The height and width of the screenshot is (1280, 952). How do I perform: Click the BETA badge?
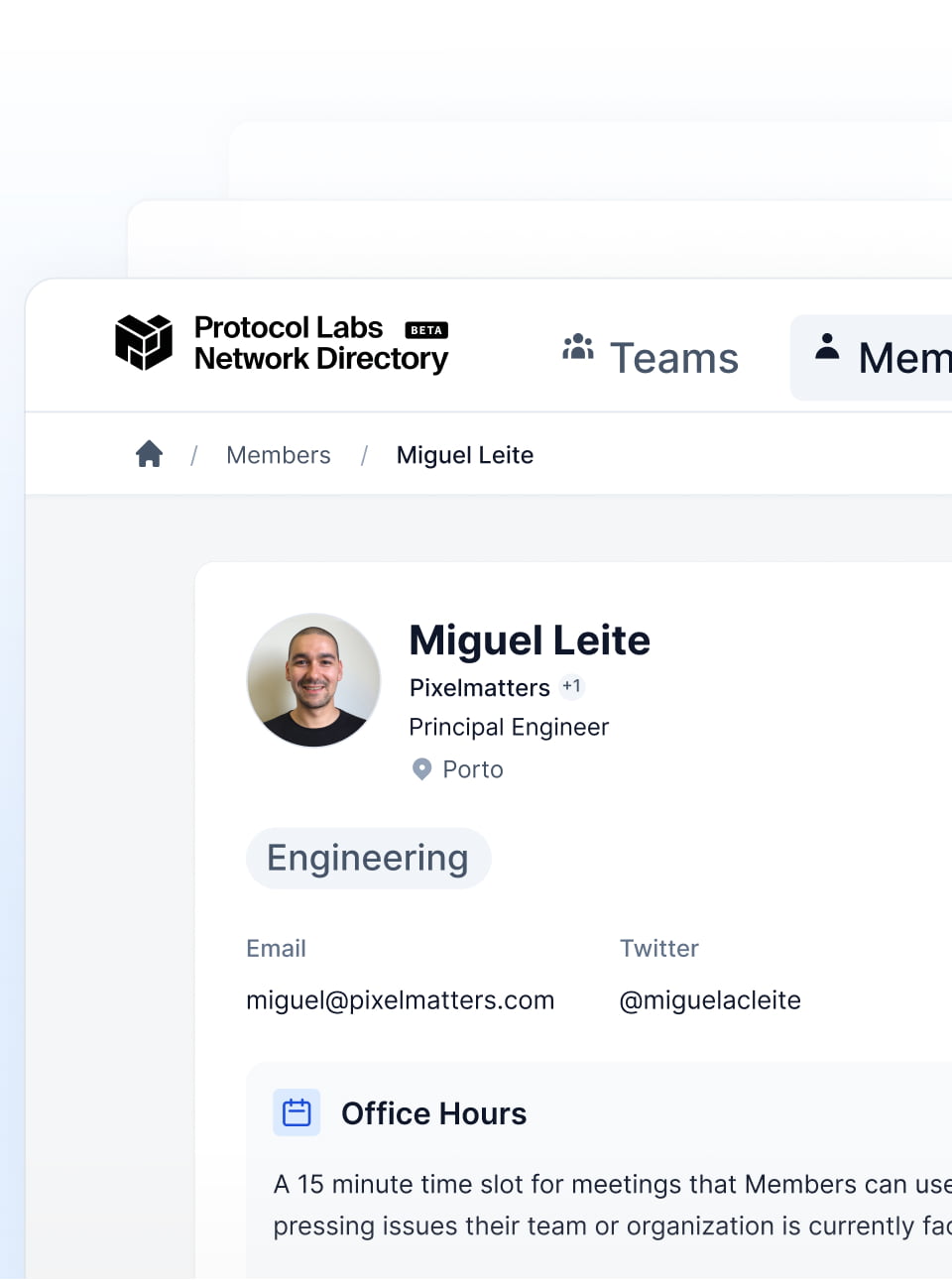[426, 330]
